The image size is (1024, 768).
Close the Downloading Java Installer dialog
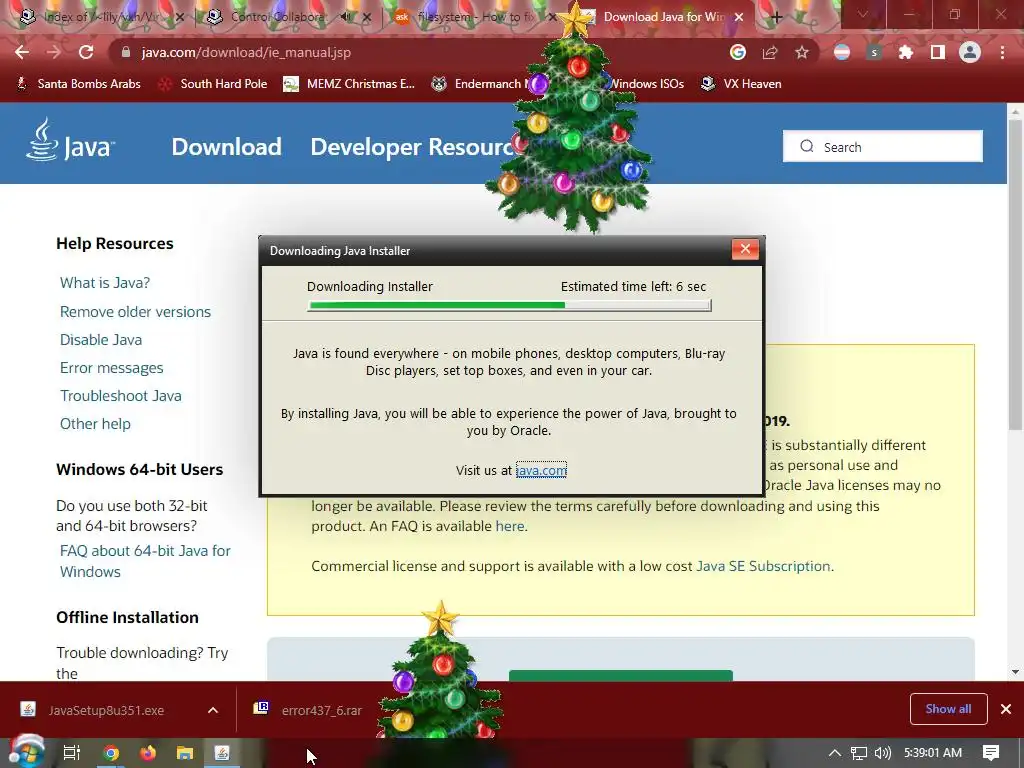(745, 249)
